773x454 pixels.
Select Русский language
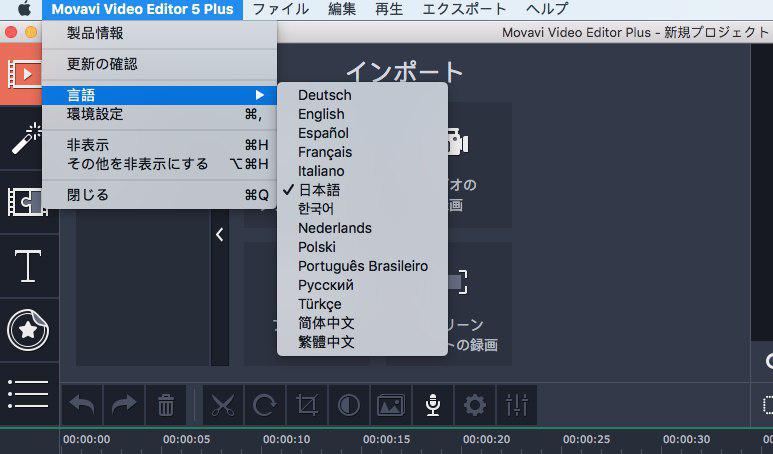coord(362,285)
